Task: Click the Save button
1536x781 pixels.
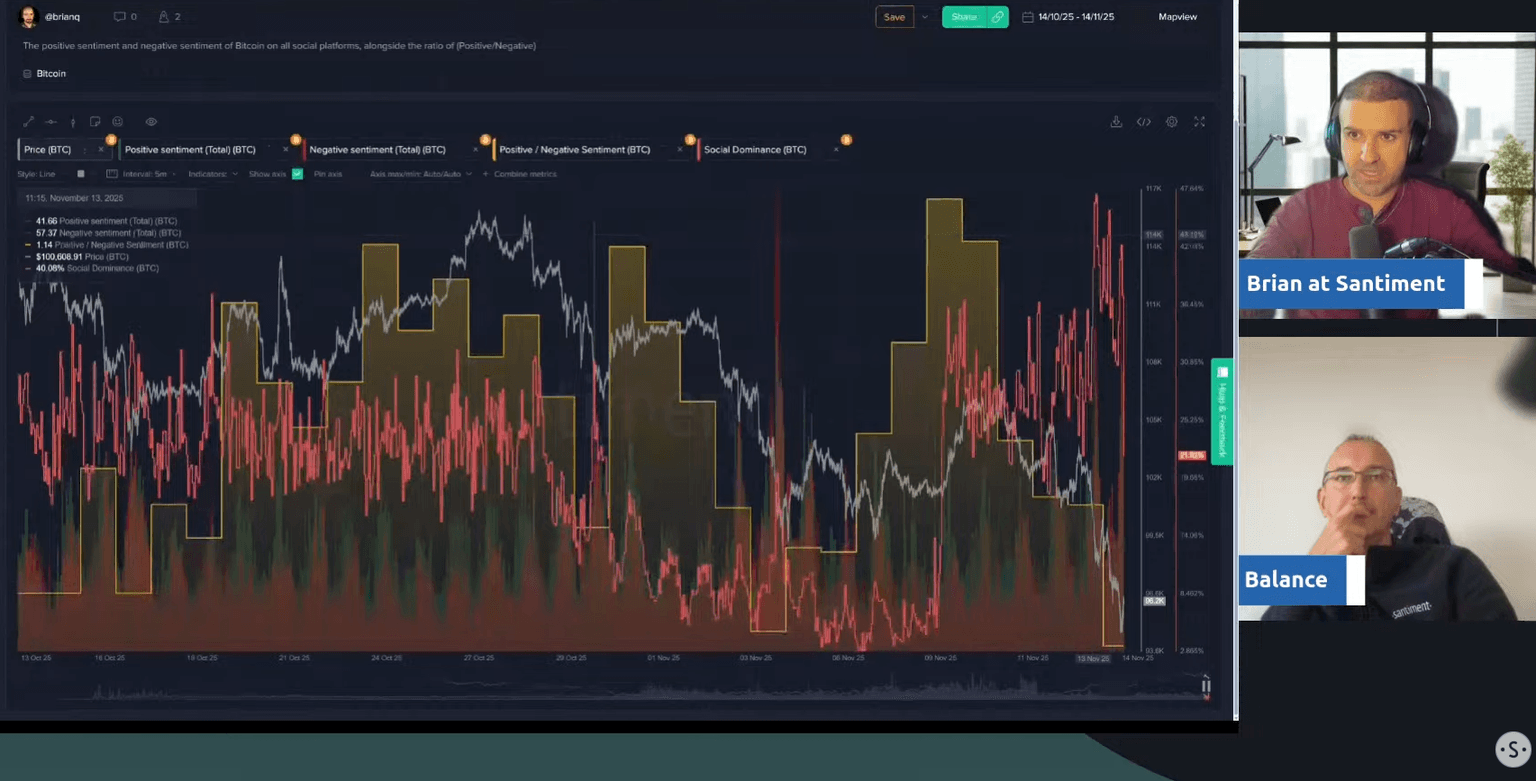Action: (x=894, y=17)
